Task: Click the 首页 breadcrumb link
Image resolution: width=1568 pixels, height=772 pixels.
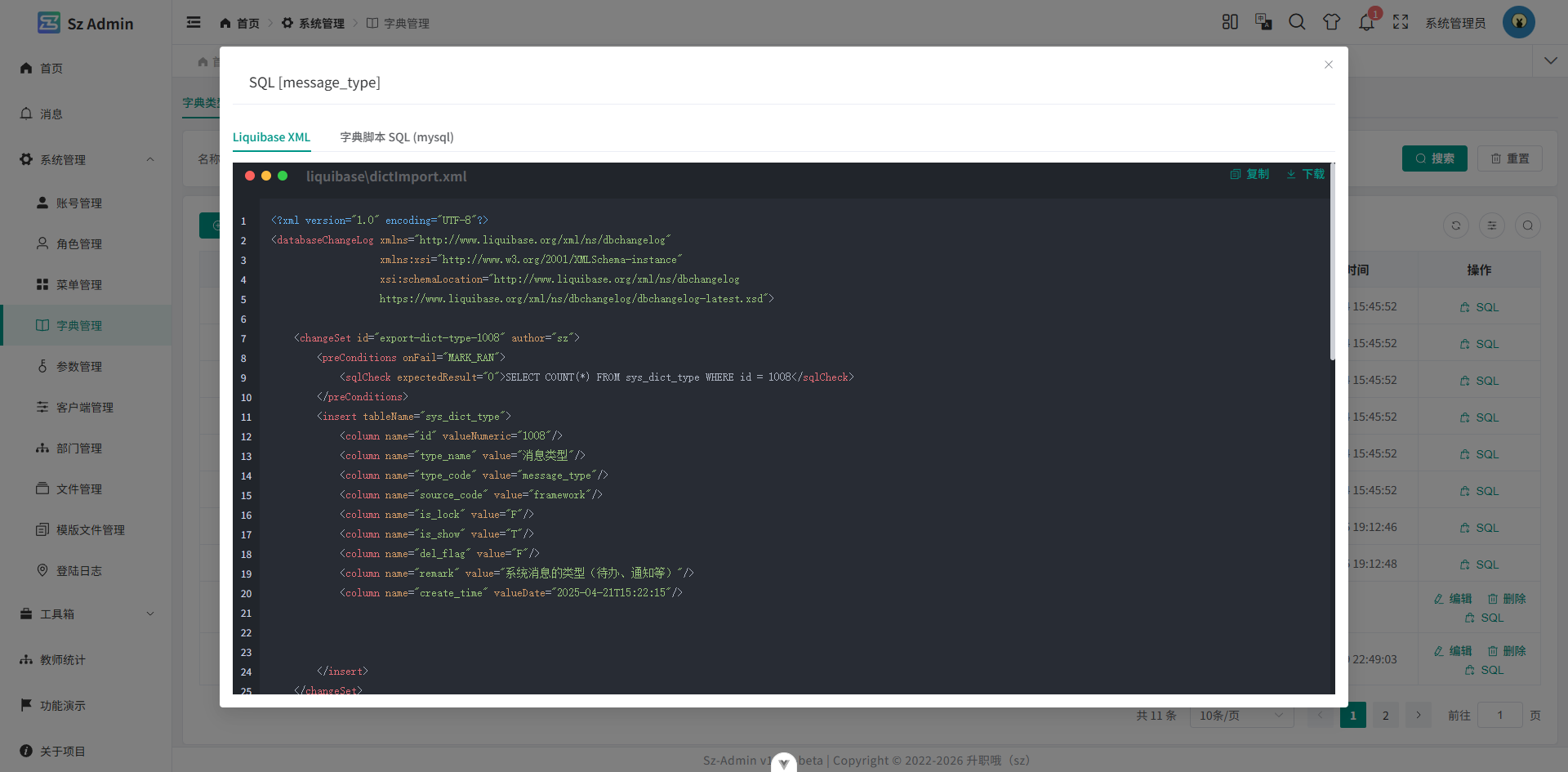Action: (239, 23)
